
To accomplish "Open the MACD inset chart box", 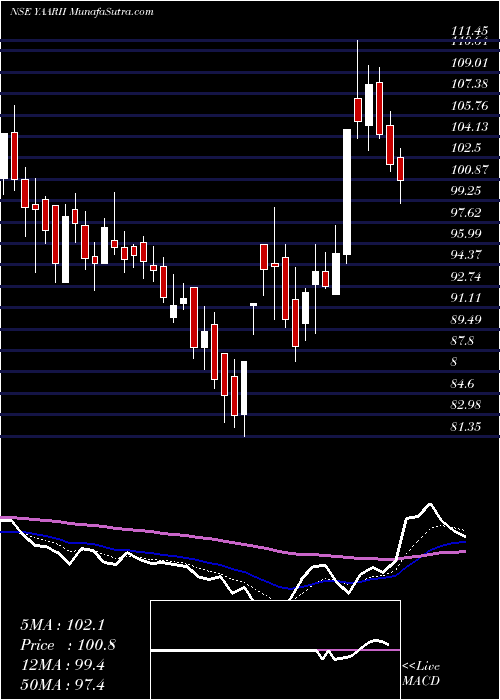I will pos(275,650).
